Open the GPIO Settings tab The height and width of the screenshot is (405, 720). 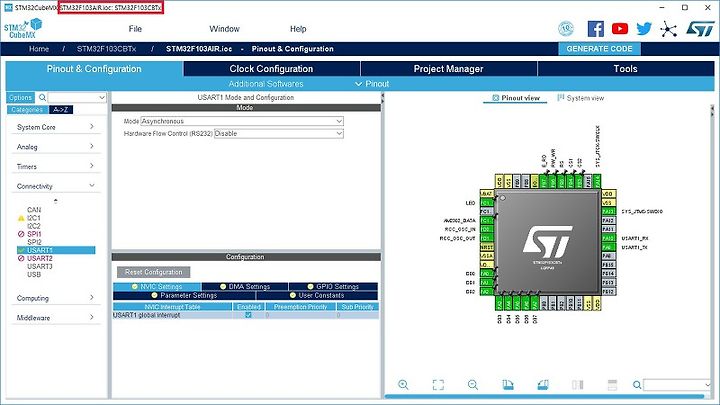[333, 287]
